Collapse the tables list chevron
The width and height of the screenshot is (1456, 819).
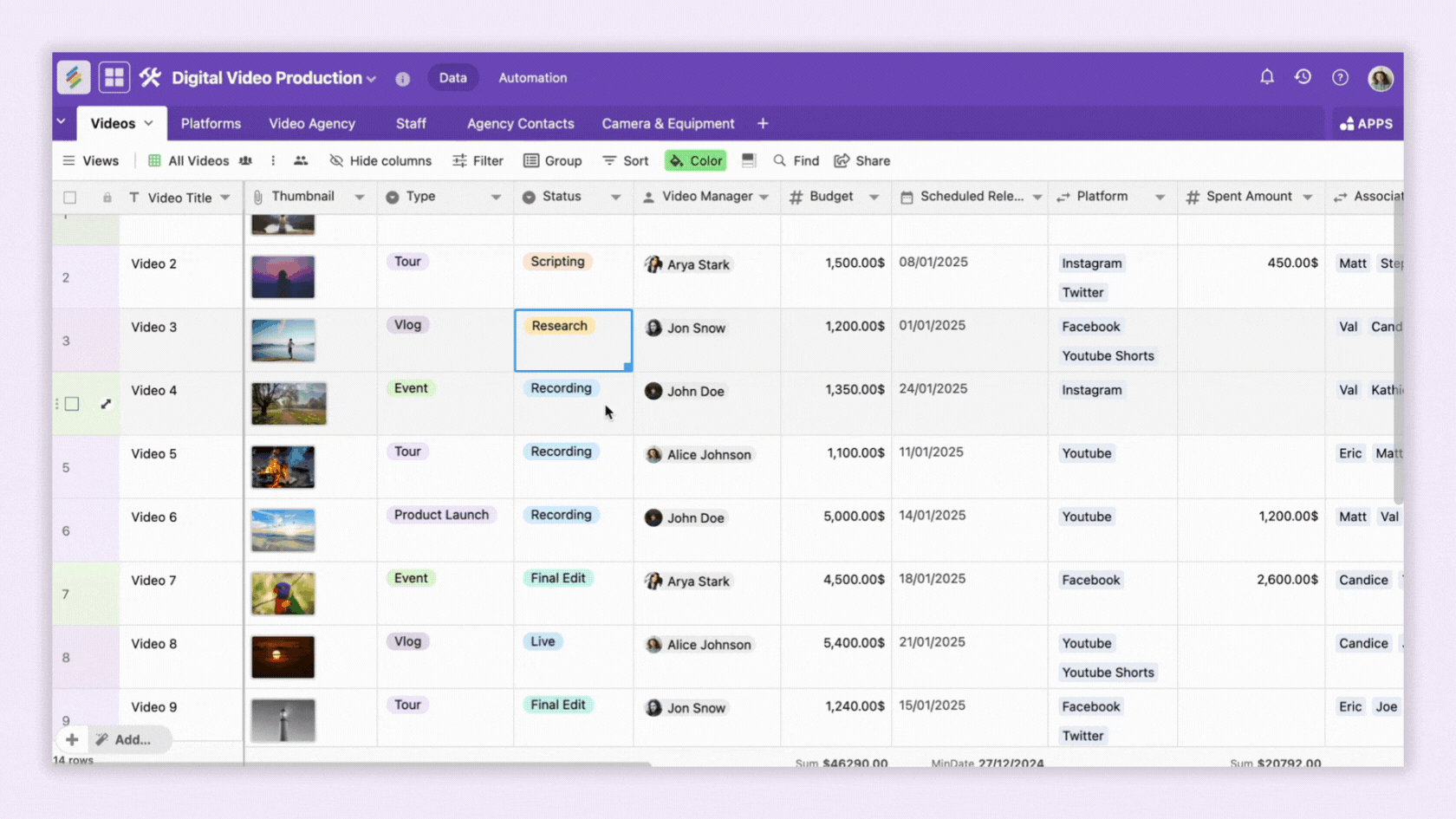click(62, 121)
